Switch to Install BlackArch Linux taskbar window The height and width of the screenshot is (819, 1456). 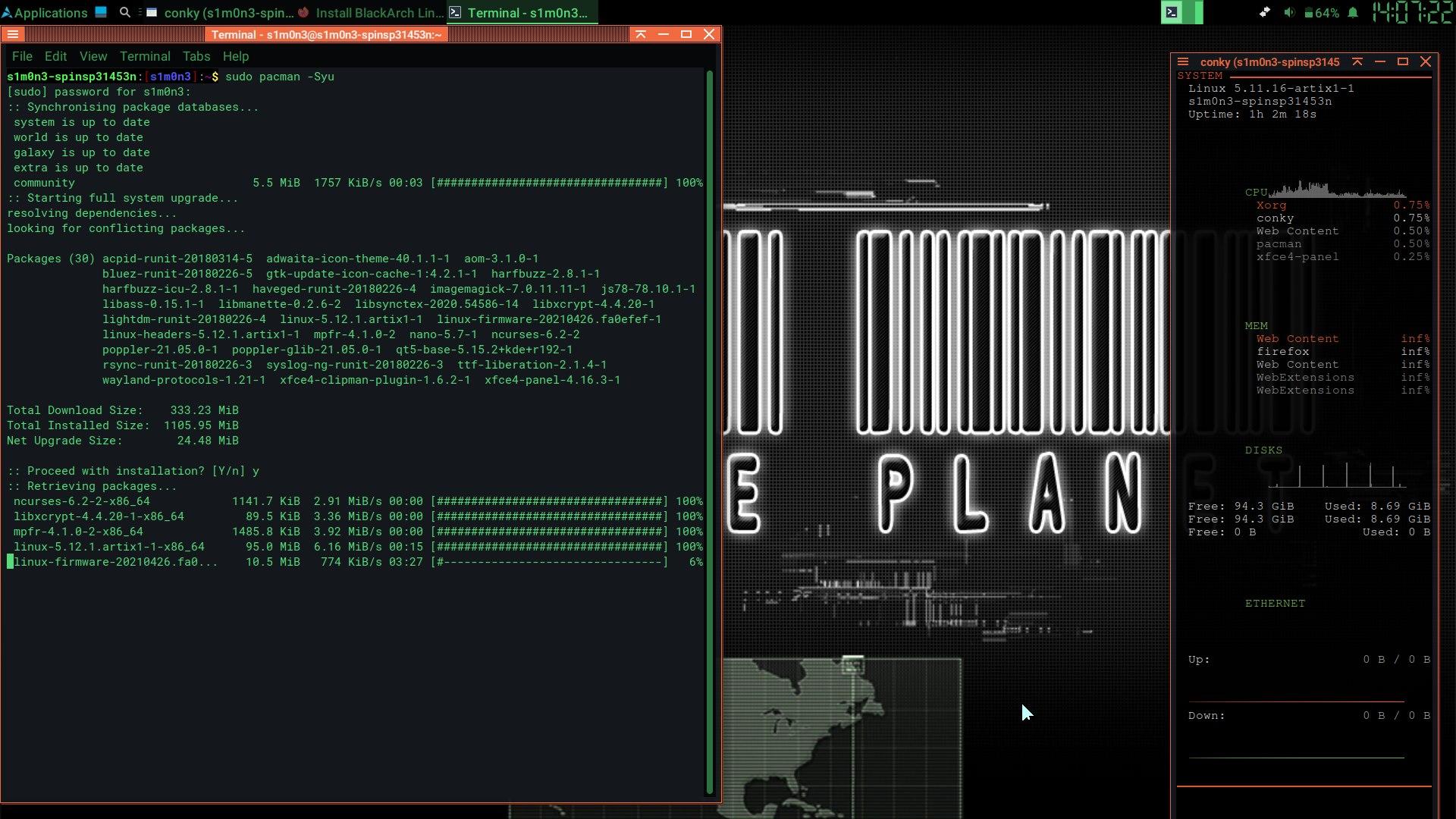pyautogui.click(x=371, y=13)
